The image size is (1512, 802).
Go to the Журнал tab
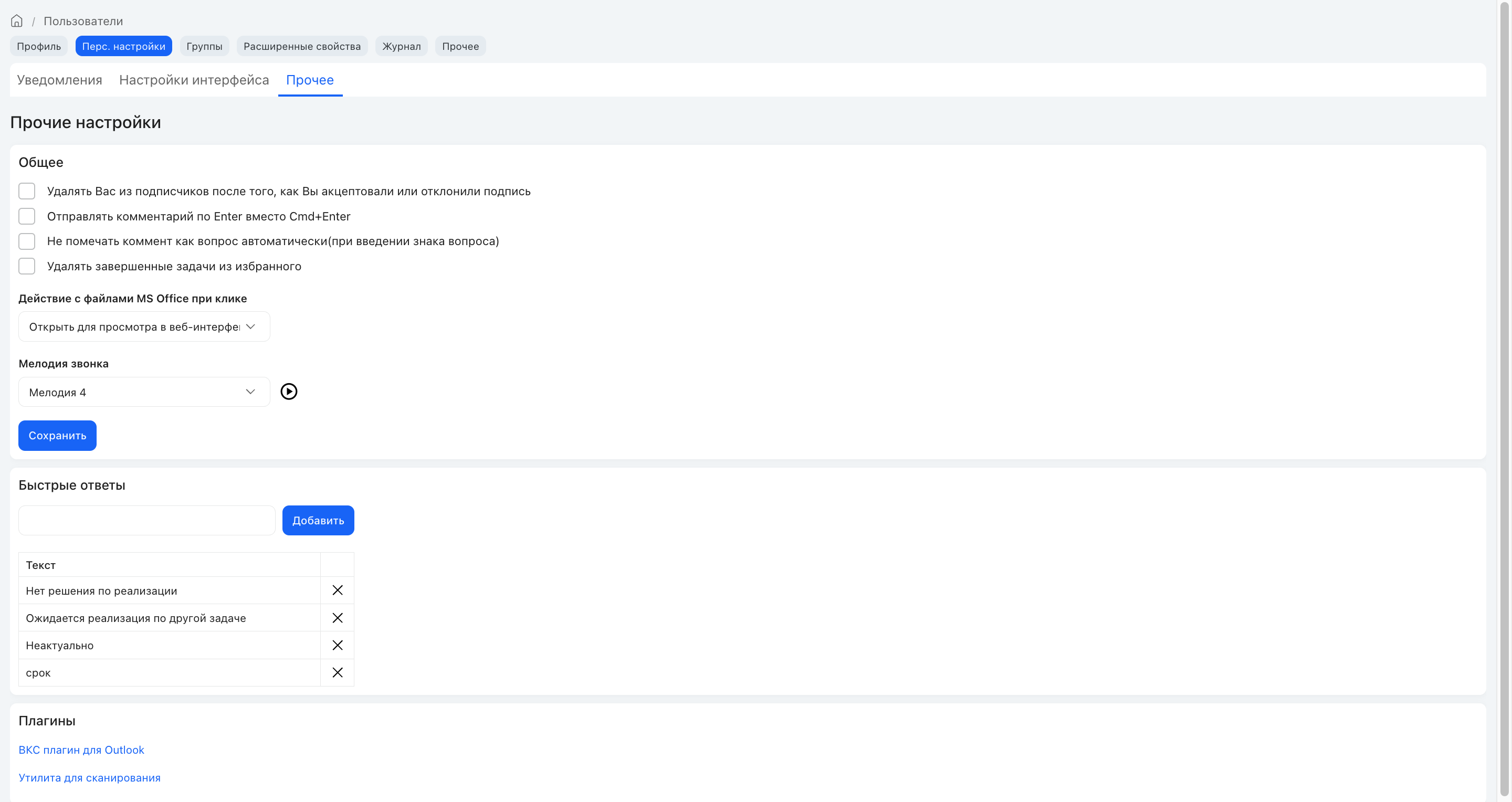pyautogui.click(x=402, y=46)
